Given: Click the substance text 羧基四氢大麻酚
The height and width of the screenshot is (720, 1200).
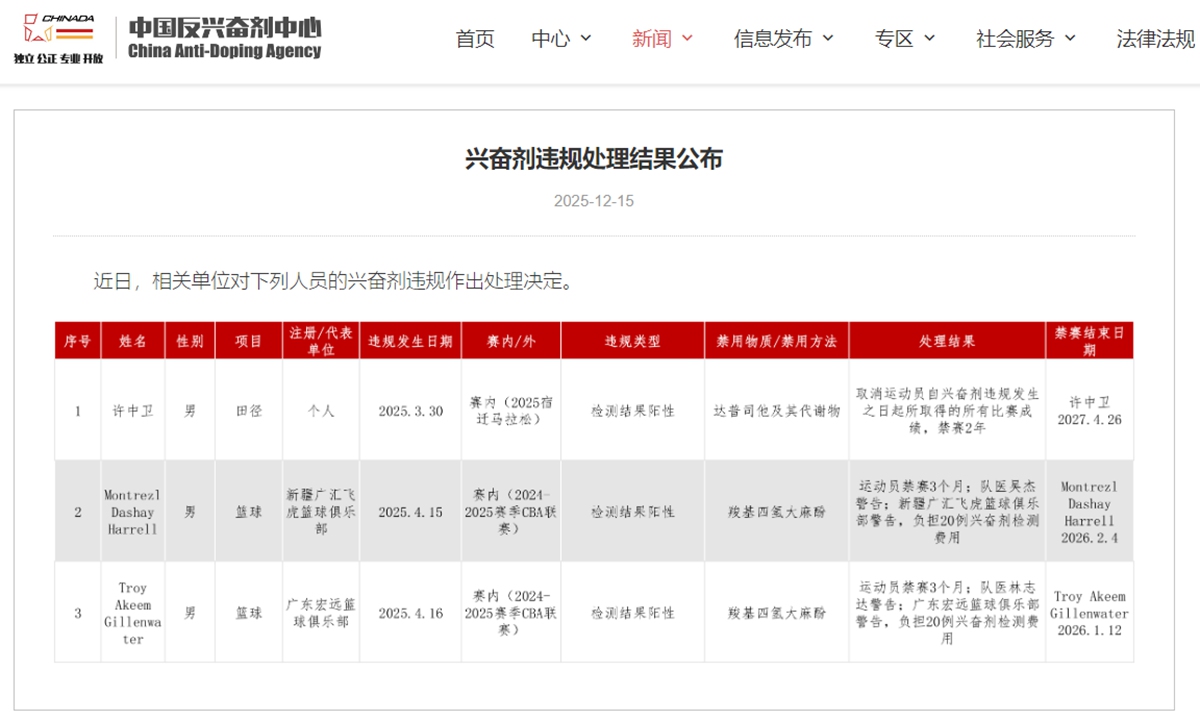Looking at the screenshot, I should coord(776,511).
